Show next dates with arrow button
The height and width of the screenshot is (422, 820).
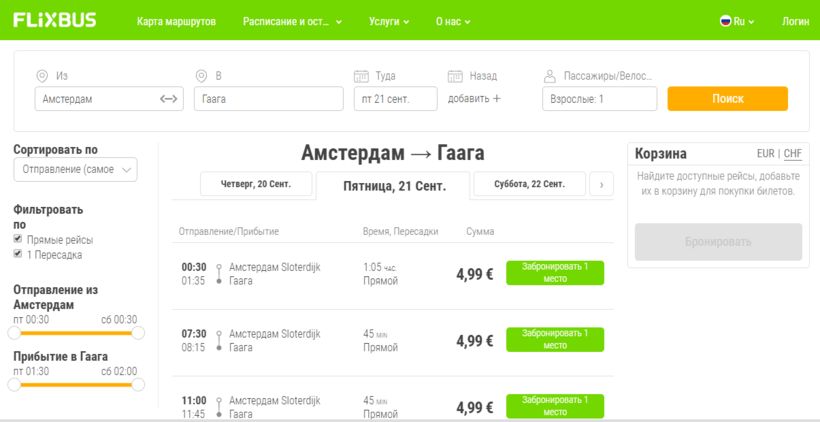[601, 184]
